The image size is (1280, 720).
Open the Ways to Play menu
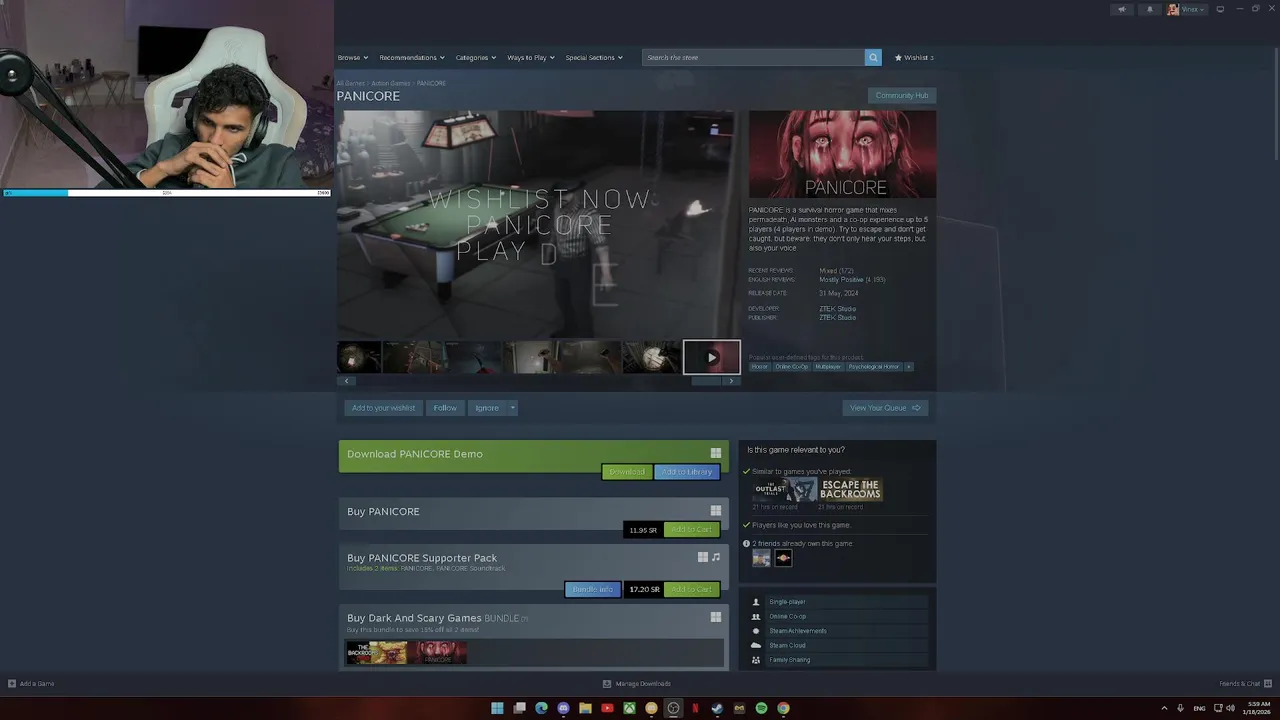(531, 57)
